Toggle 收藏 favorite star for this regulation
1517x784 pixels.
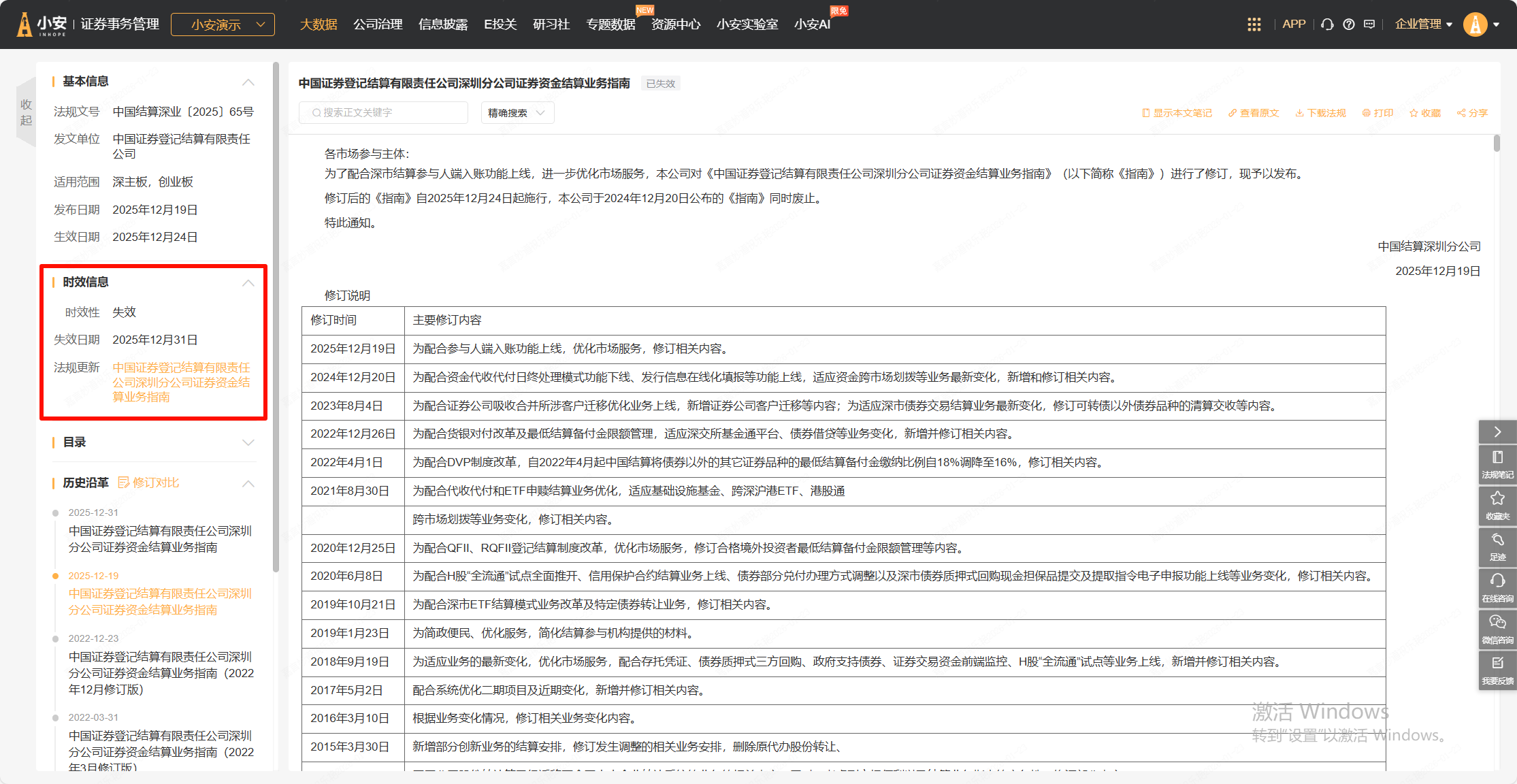[x=1424, y=113]
